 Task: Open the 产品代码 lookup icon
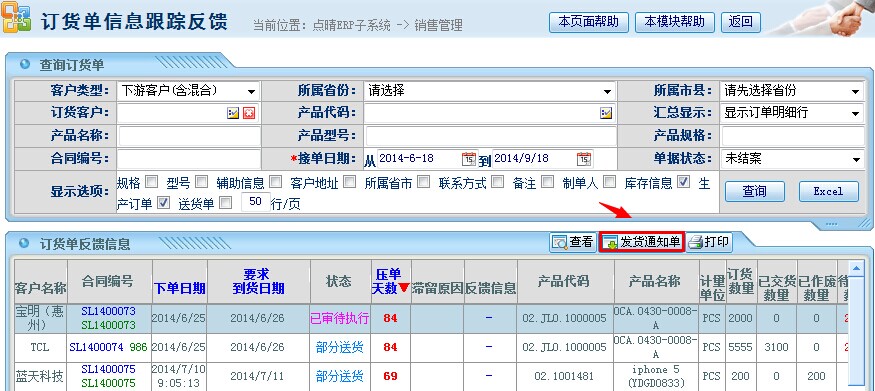[x=606, y=113]
